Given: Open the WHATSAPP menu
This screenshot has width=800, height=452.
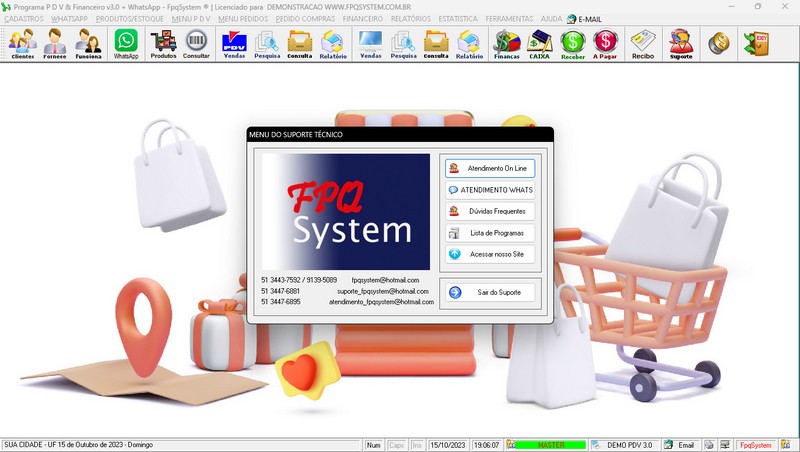Looking at the screenshot, I should 69,19.
